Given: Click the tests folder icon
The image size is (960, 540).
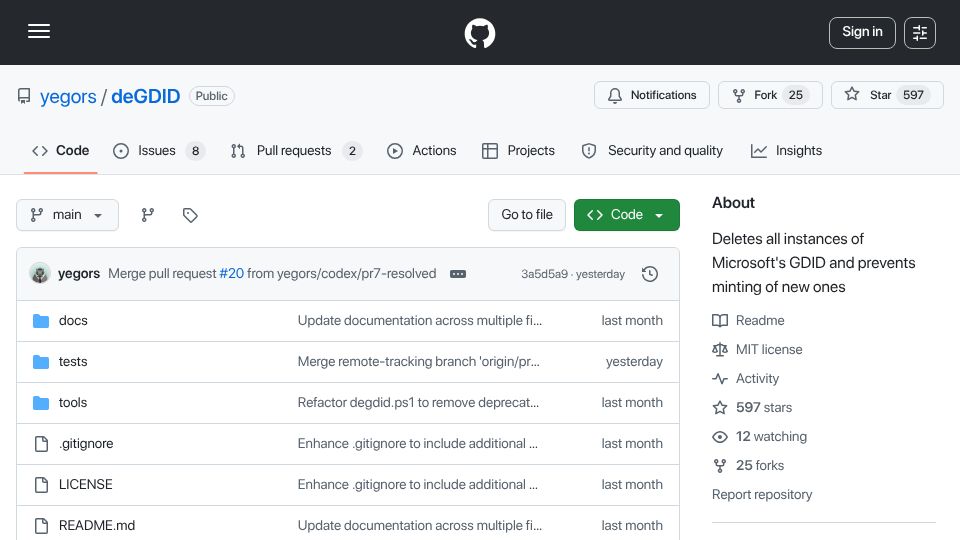Looking at the screenshot, I should point(41,362).
